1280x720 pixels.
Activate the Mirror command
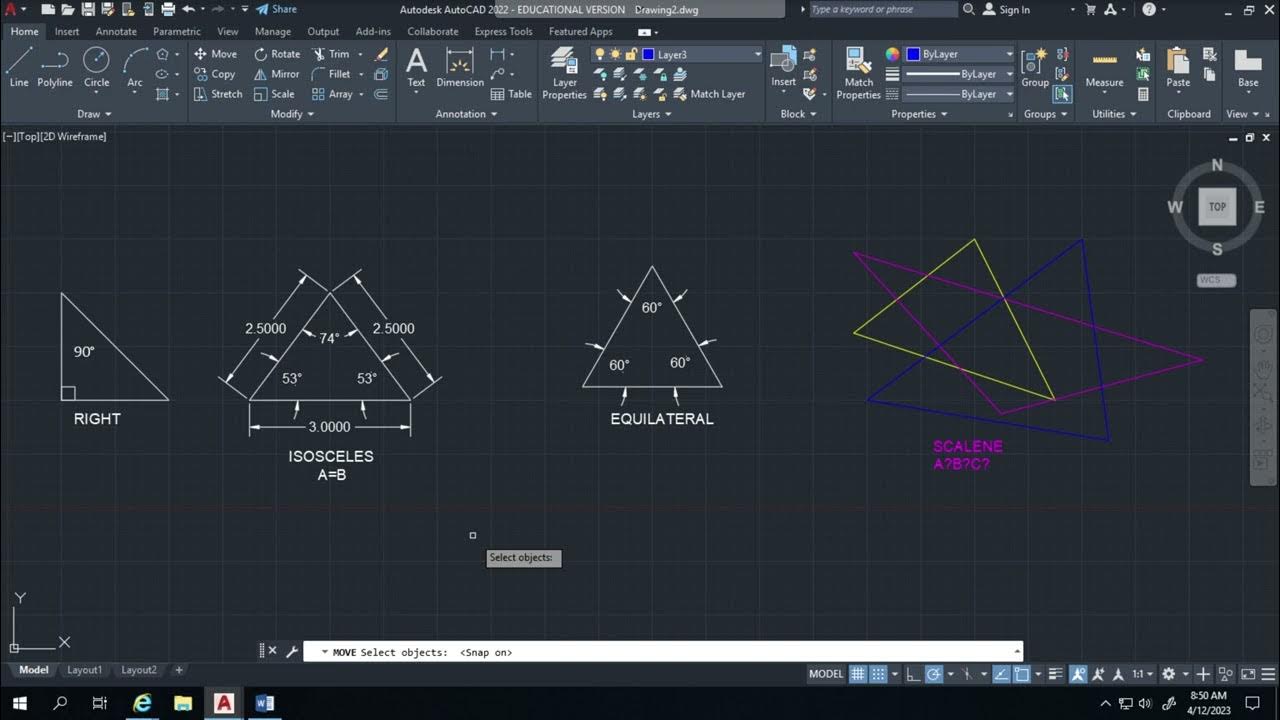pyautogui.click(x=277, y=74)
